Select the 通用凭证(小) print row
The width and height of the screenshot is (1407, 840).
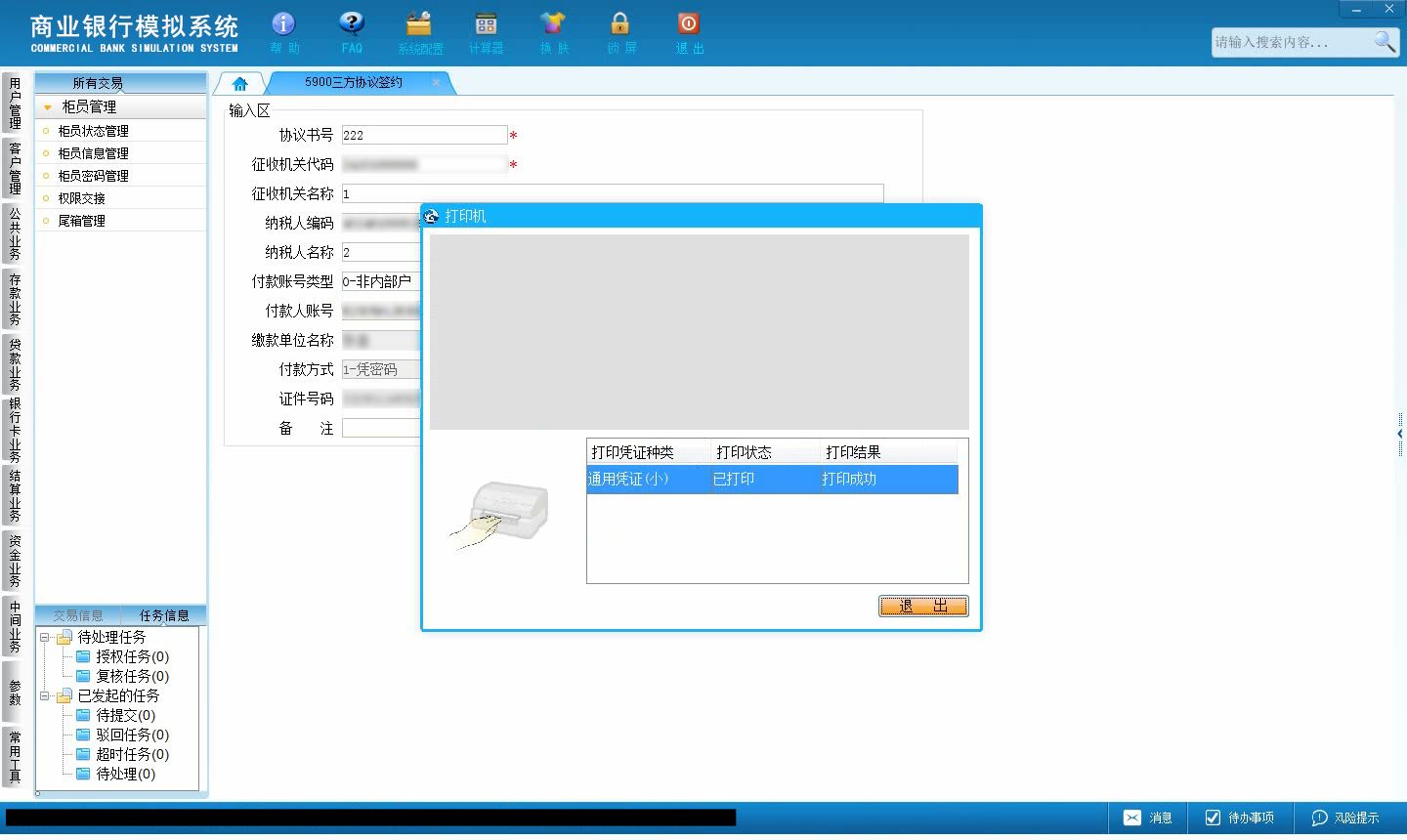772,479
